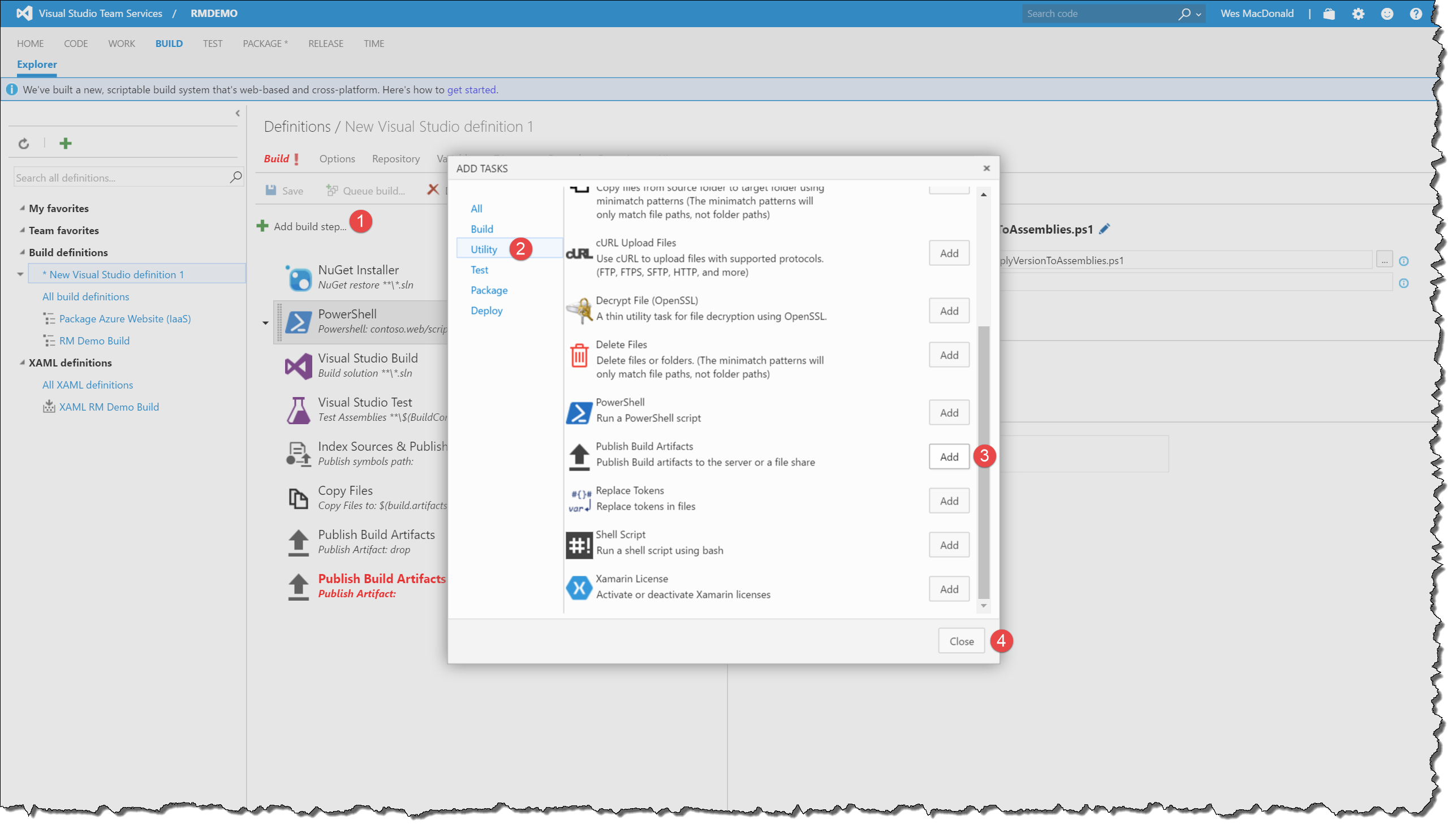Image resolution: width=1456 pixels, height=828 pixels.
Task: Collapse the XAML definitions tree node
Action: pos(22,362)
